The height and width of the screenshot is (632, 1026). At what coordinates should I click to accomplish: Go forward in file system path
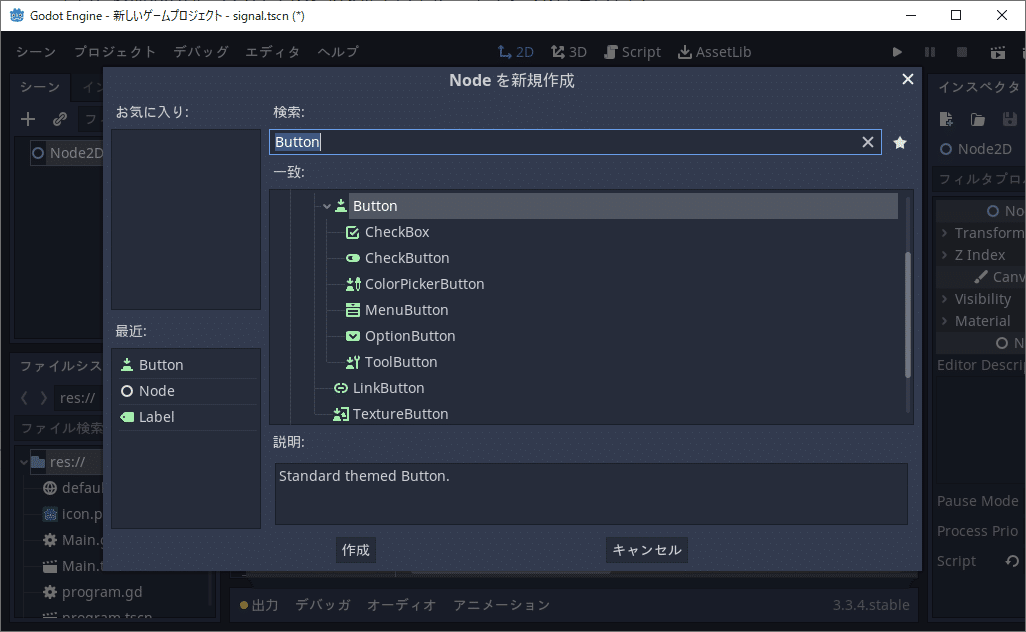(43, 398)
